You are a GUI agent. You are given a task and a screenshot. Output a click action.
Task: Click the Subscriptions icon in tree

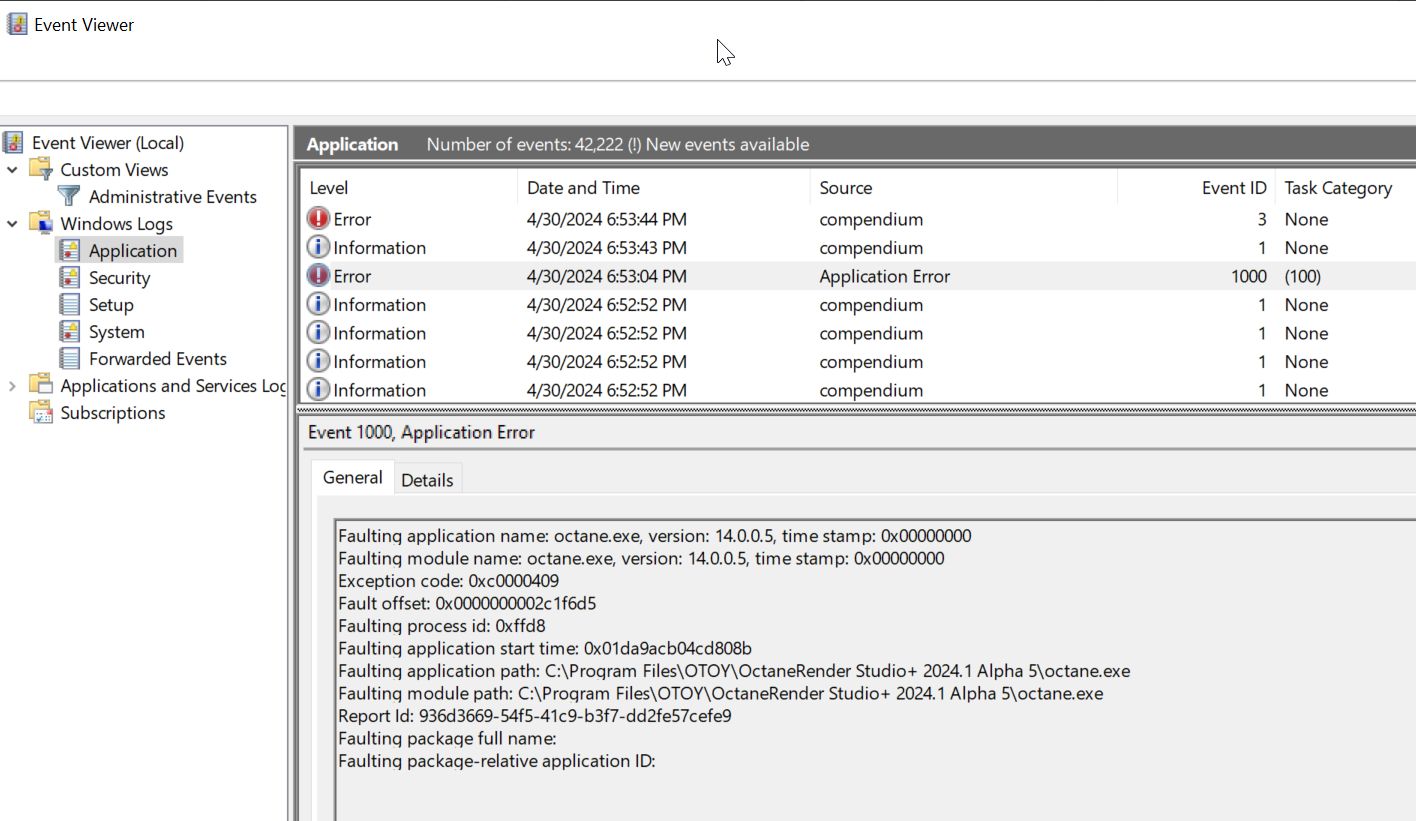click(x=41, y=413)
